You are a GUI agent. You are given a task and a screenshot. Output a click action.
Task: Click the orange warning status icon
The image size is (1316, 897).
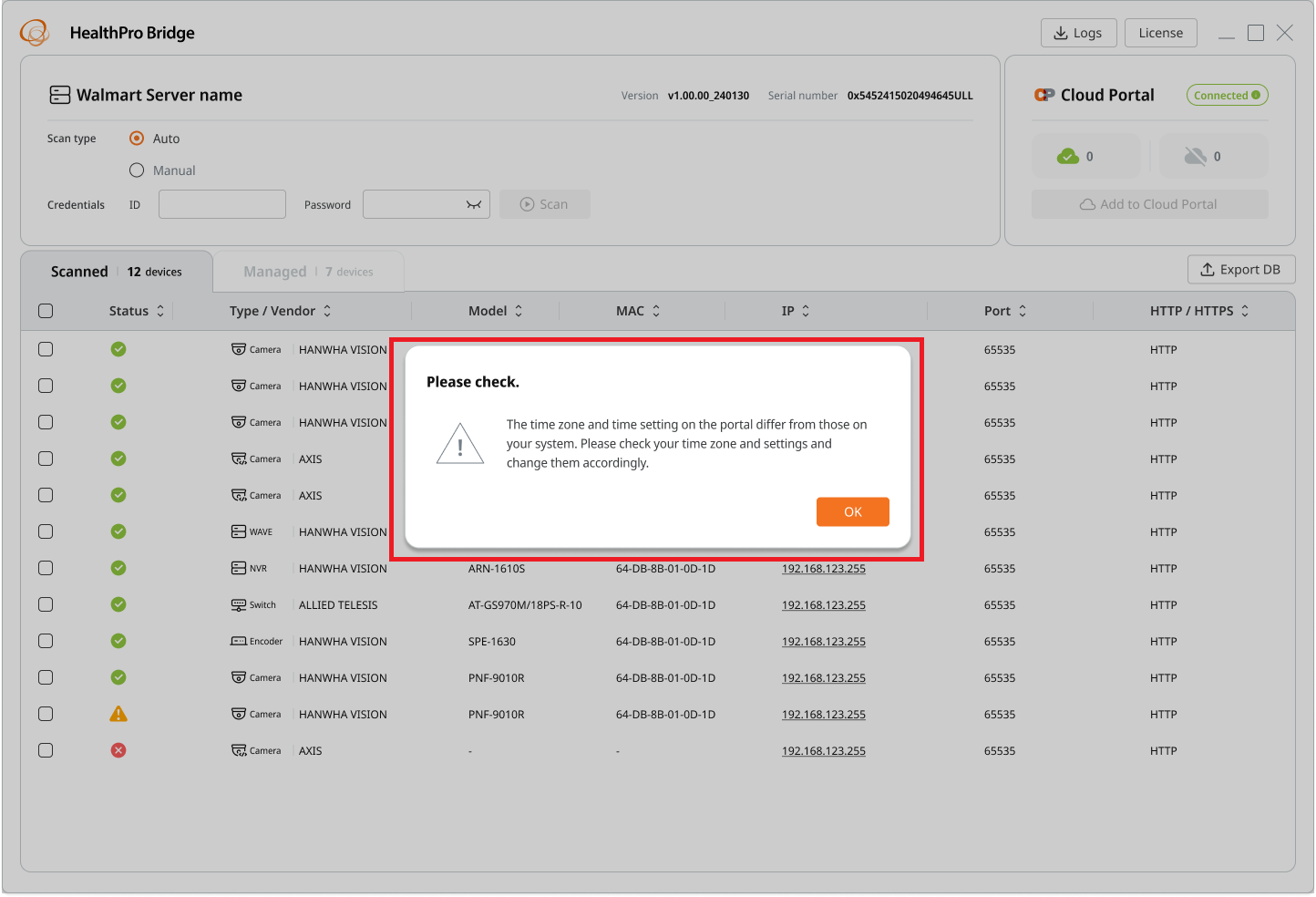(x=118, y=714)
